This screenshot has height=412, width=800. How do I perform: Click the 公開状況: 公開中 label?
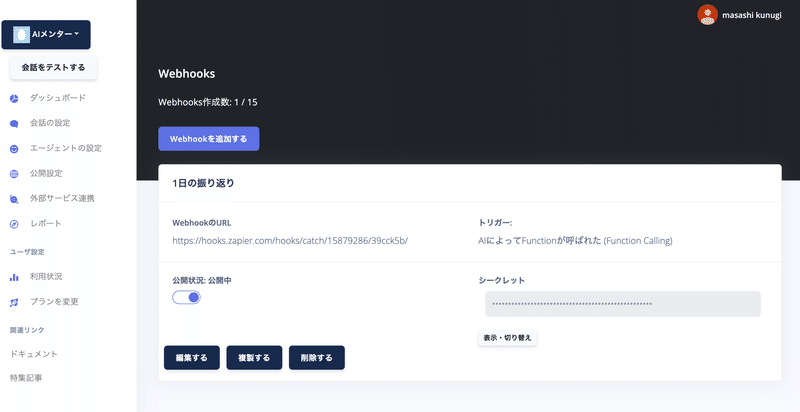click(202, 280)
